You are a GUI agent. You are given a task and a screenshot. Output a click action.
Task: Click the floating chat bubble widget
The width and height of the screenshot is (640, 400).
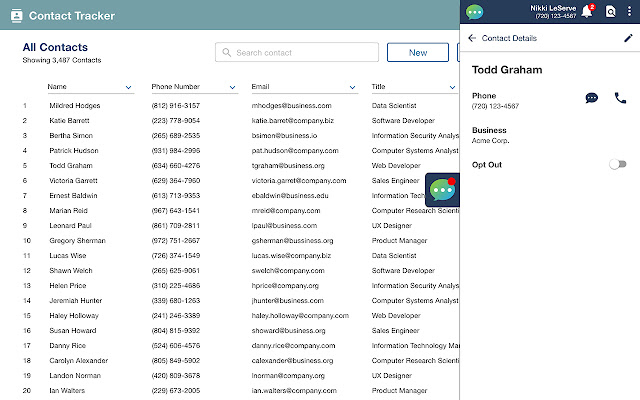click(x=443, y=190)
